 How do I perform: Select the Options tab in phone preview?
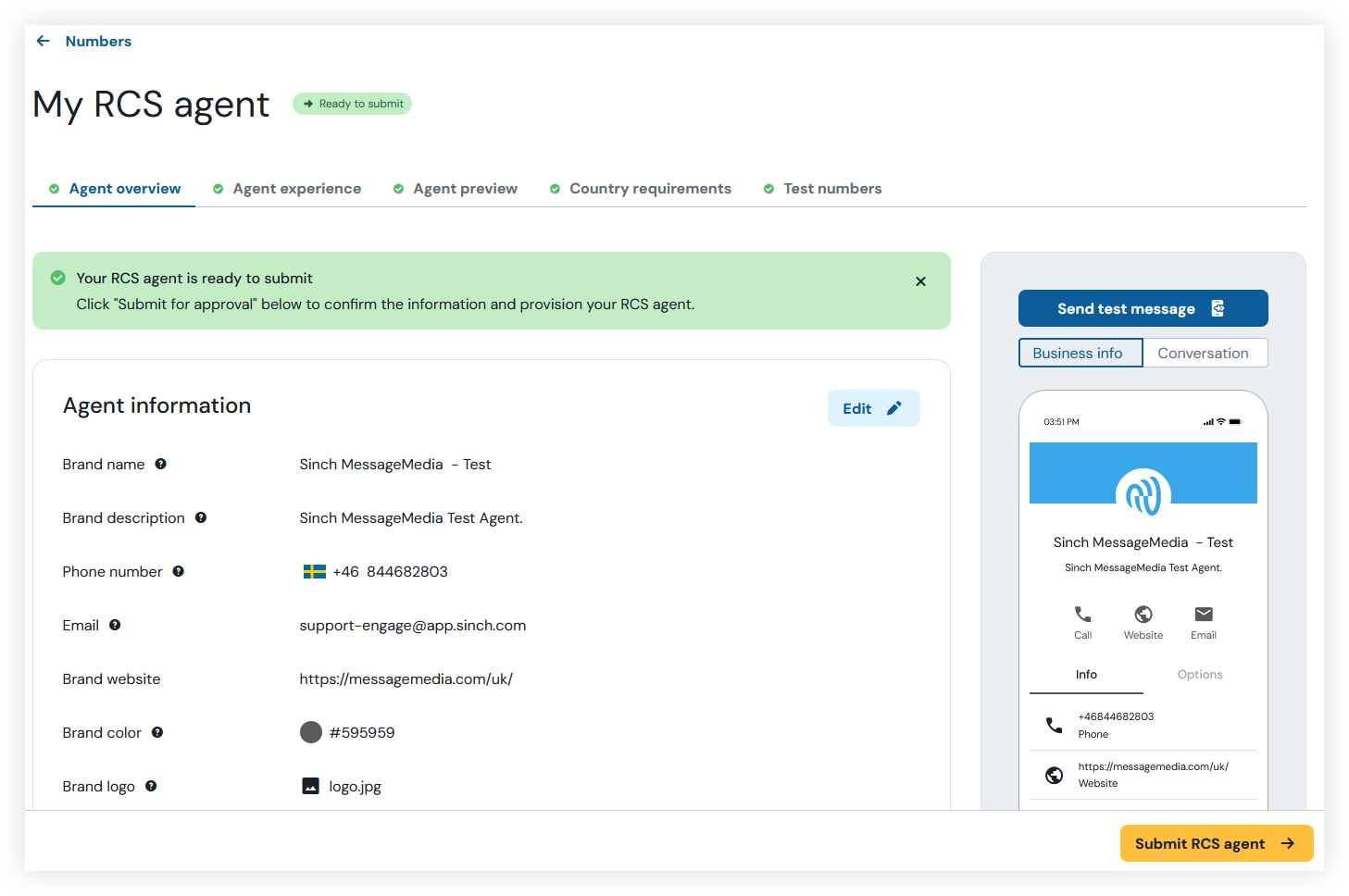[x=1200, y=675]
